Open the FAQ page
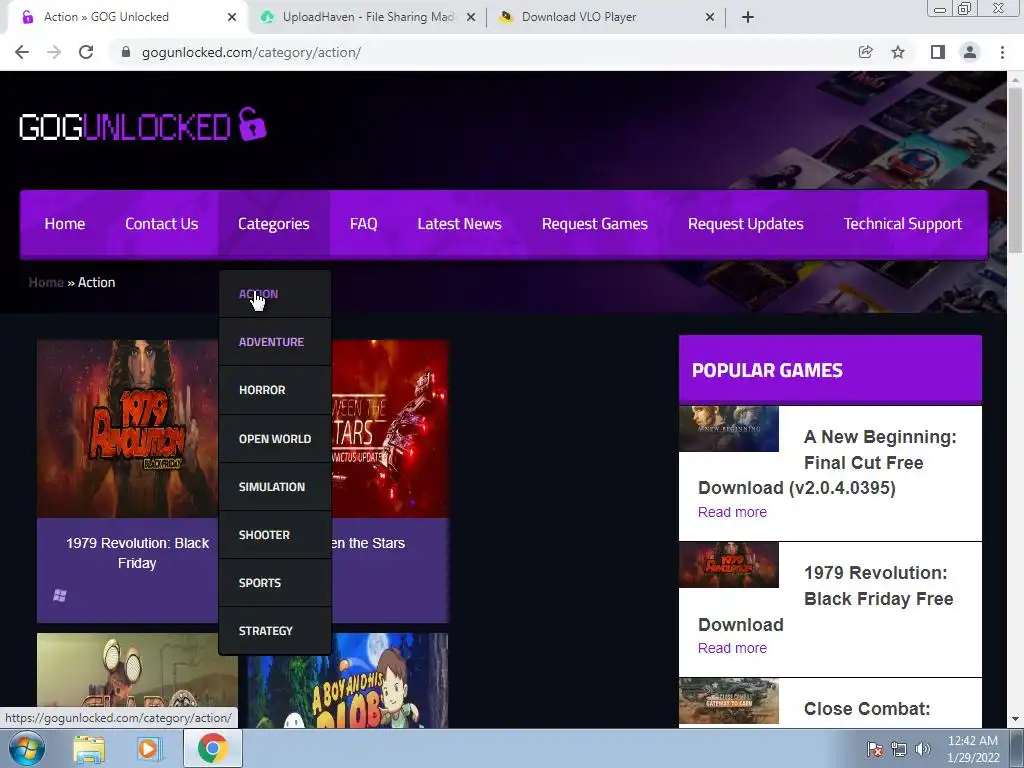Screen dimensions: 1024x768 tap(364, 224)
